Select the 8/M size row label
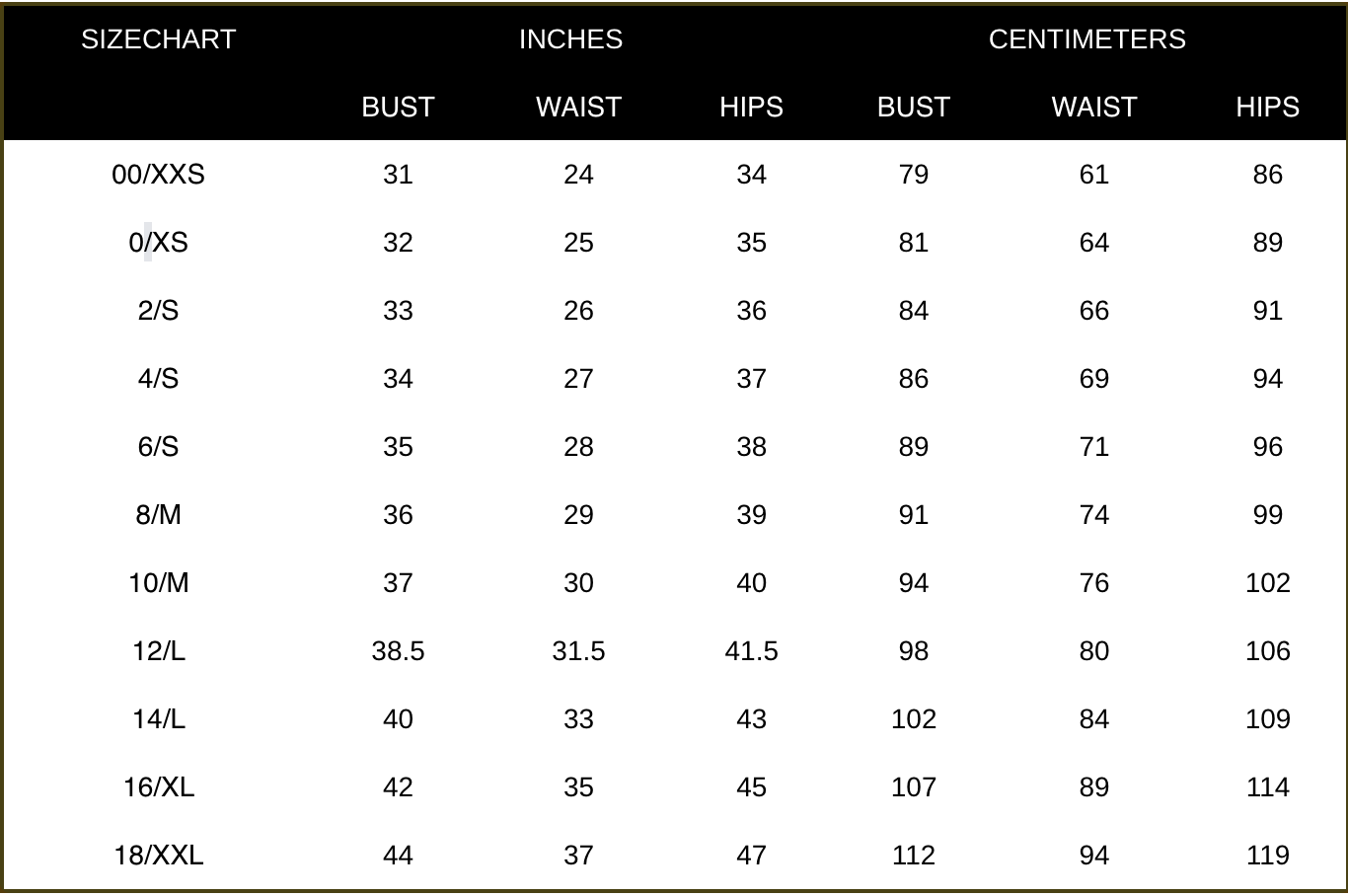 click(x=158, y=515)
